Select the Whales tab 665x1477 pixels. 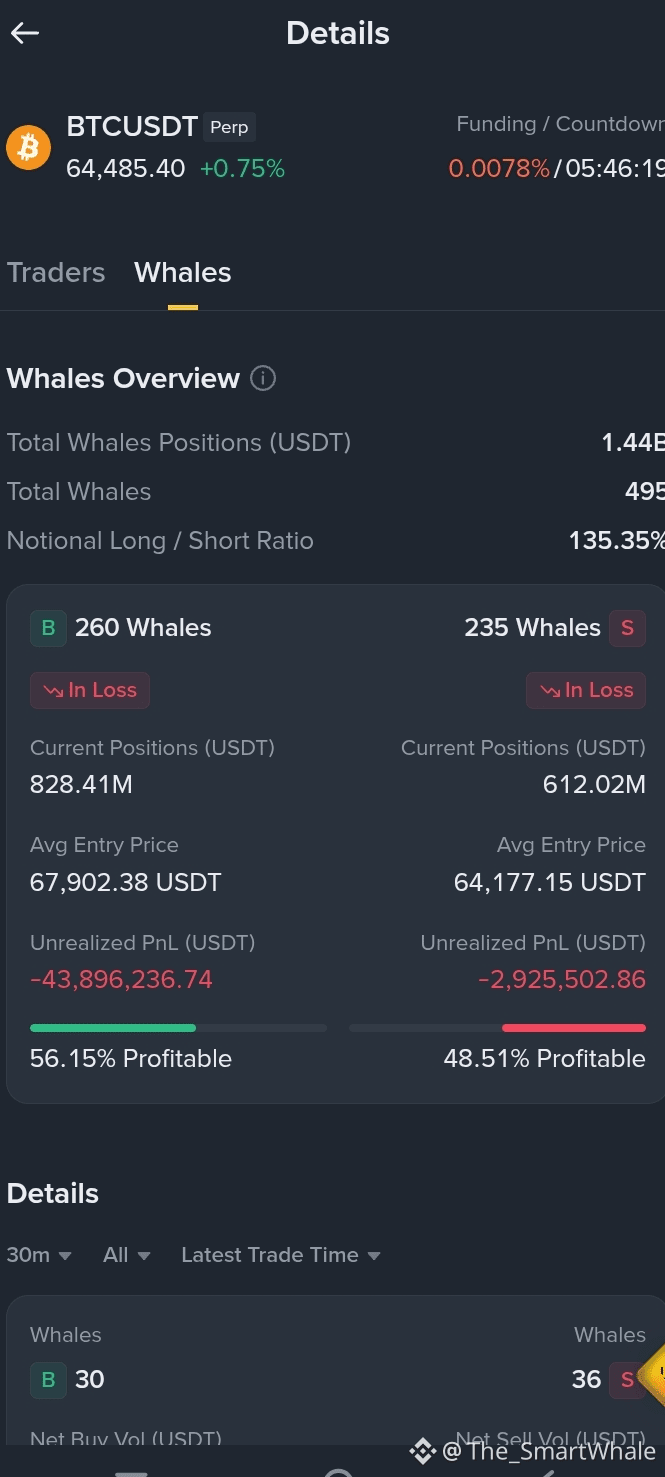[183, 272]
